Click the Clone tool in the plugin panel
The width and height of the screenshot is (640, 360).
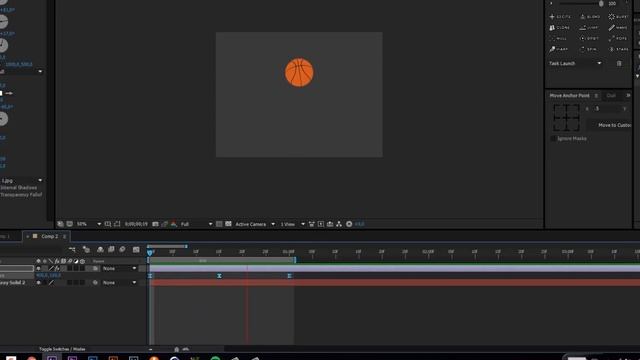tap(560, 28)
